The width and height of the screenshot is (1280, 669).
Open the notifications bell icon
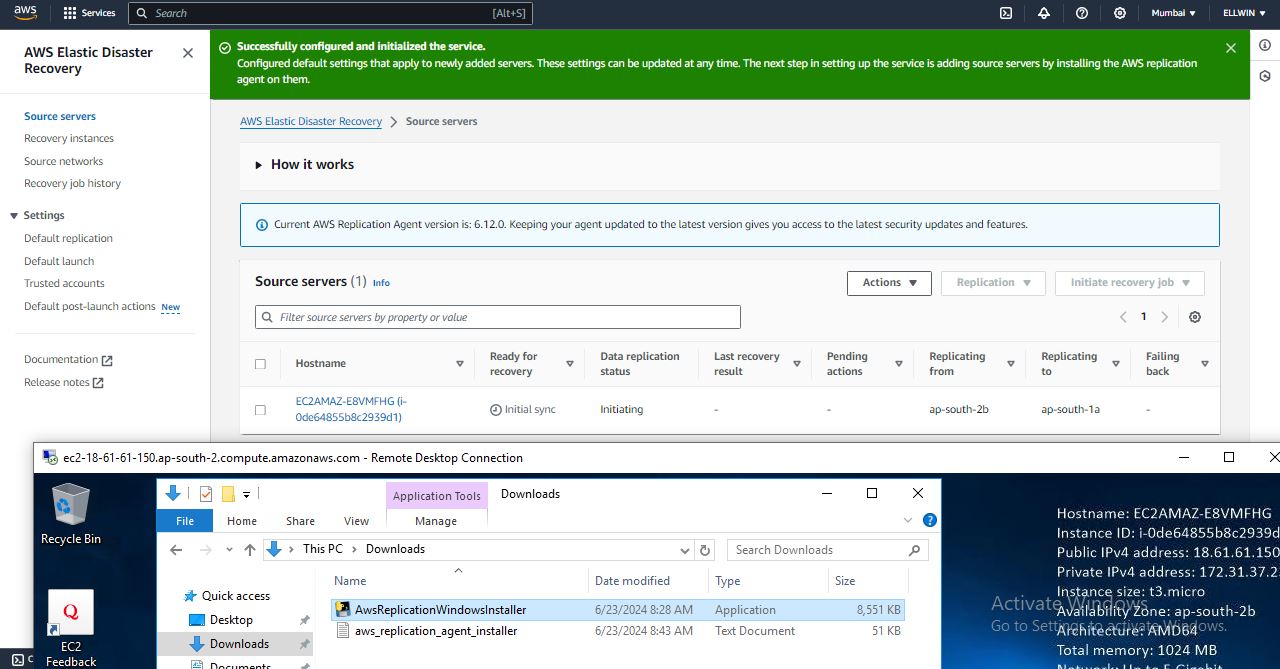point(1044,13)
